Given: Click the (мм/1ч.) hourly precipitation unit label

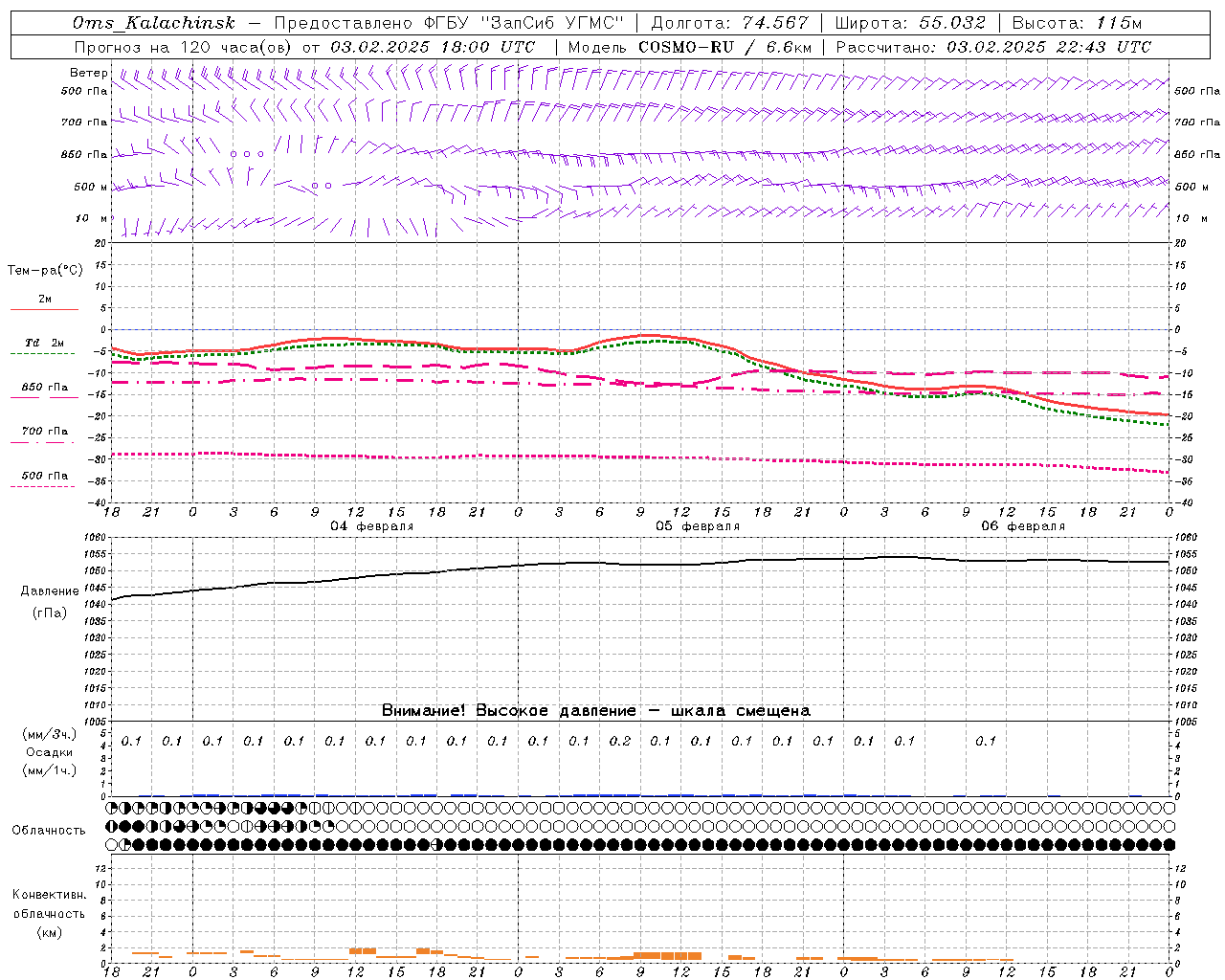Looking at the screenshot, I should pyautogui.click(x=50, y=770).
